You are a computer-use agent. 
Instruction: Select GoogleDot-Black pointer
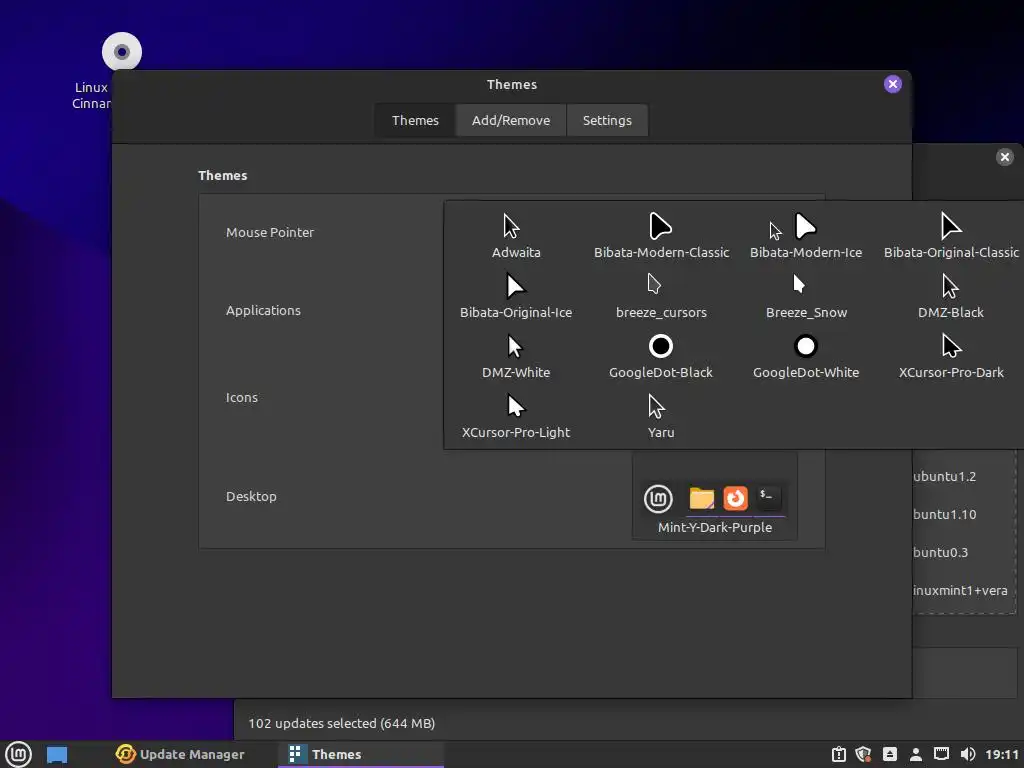coord(661,356)
